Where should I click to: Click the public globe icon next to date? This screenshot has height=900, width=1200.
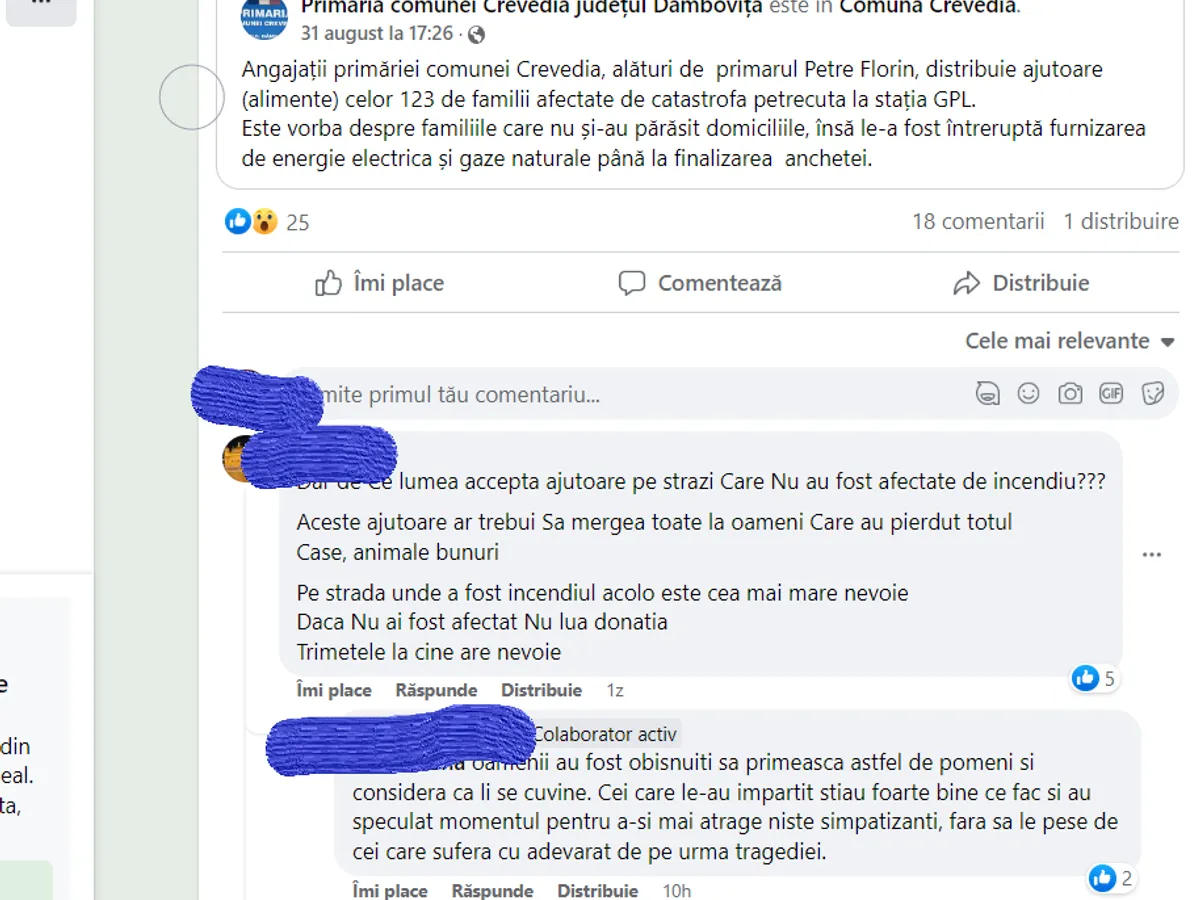click(477, 34)
